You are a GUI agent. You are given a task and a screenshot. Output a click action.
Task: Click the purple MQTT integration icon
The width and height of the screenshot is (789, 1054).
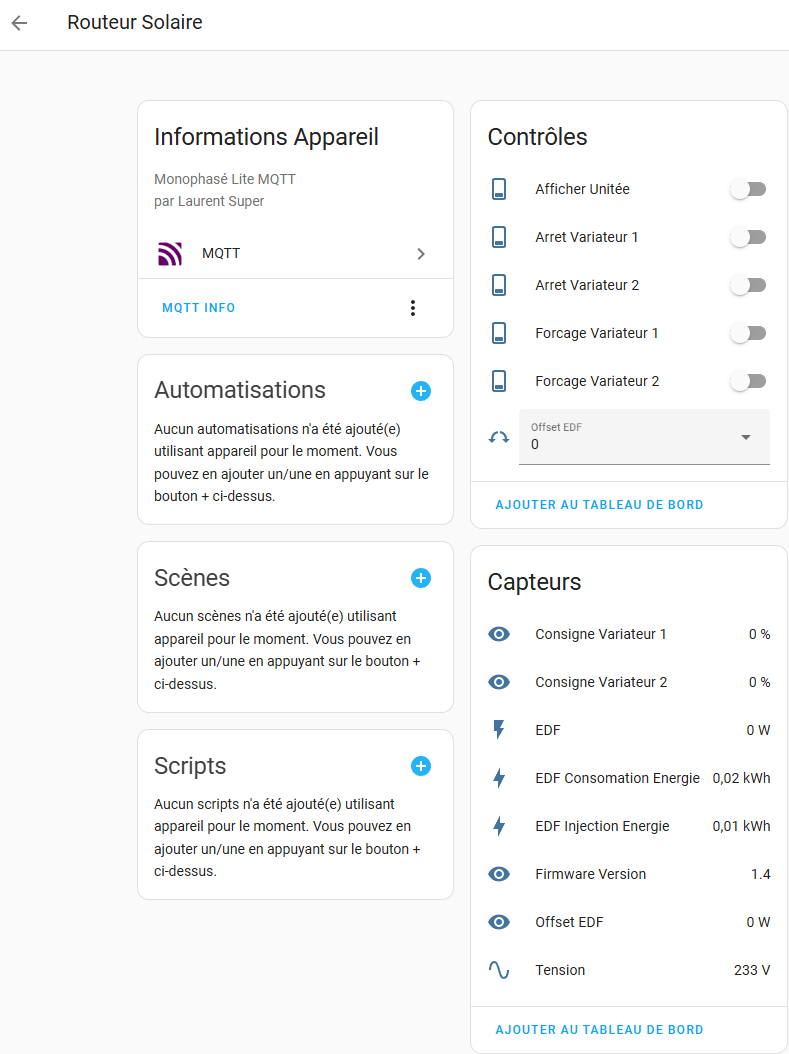170,254
